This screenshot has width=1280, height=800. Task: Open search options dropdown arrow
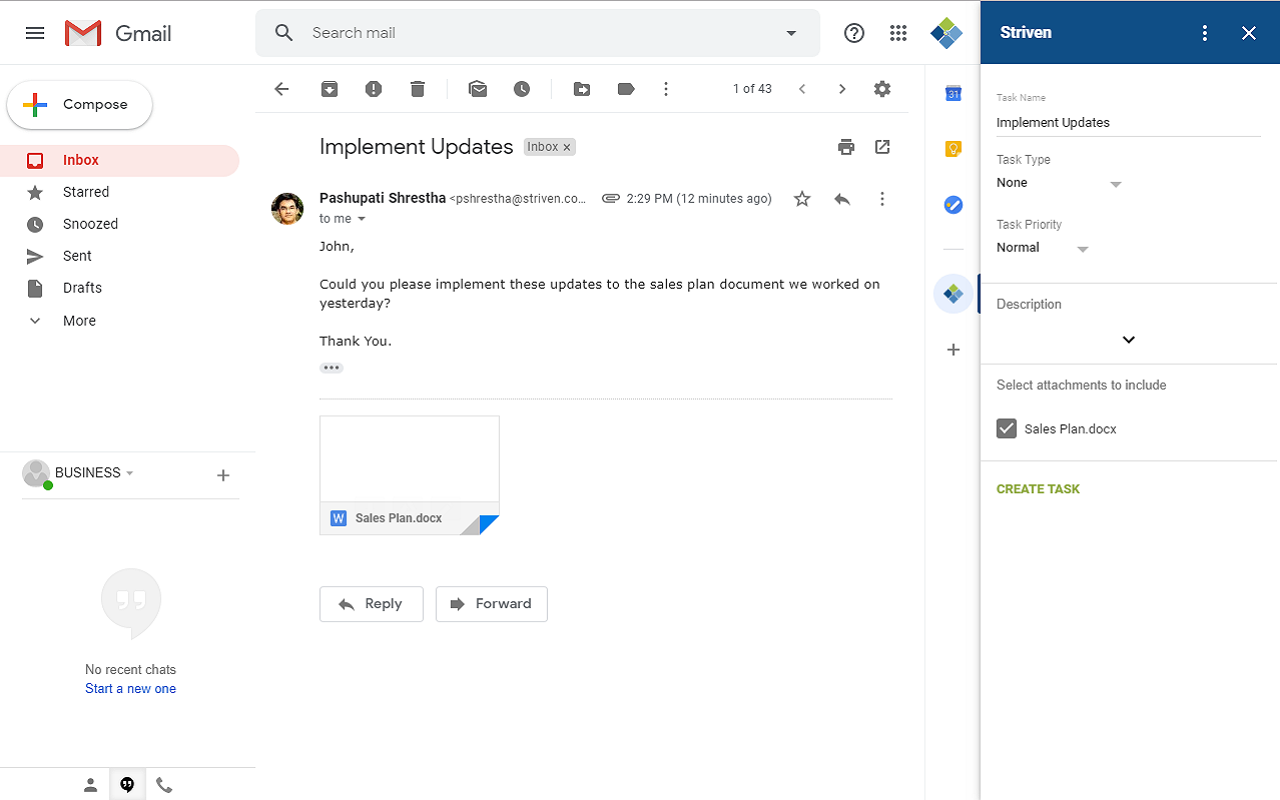(x=791, y=33)
